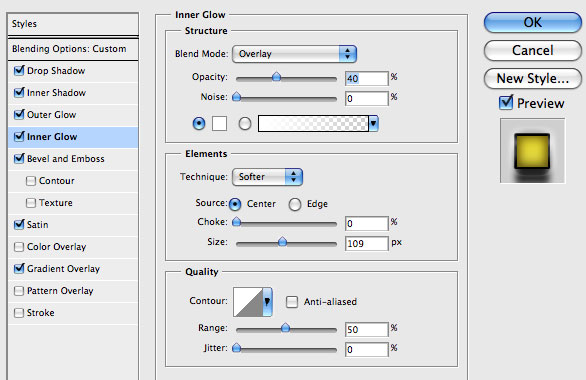This screenshot has width=586, height=380.
Task: Click the Range slider handle
Action: coord(286,328)
